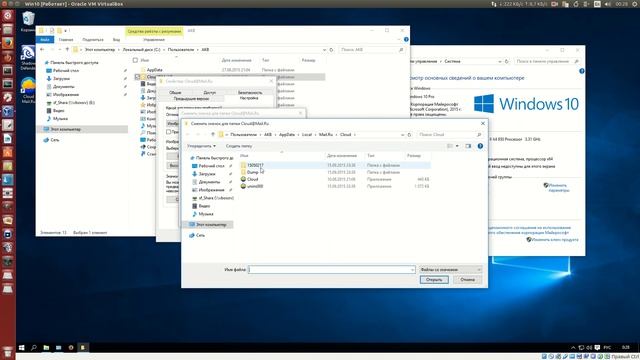Open Shadow Defender desktop shortcut

click(28, 58)
